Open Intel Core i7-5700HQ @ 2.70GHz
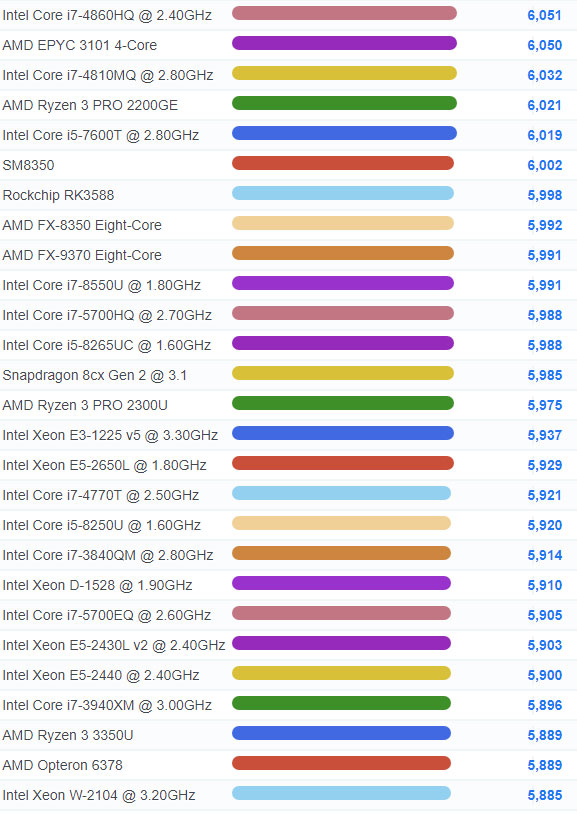Screen dimensions: 577x814 pyautogui.click(x=107, y=315)
